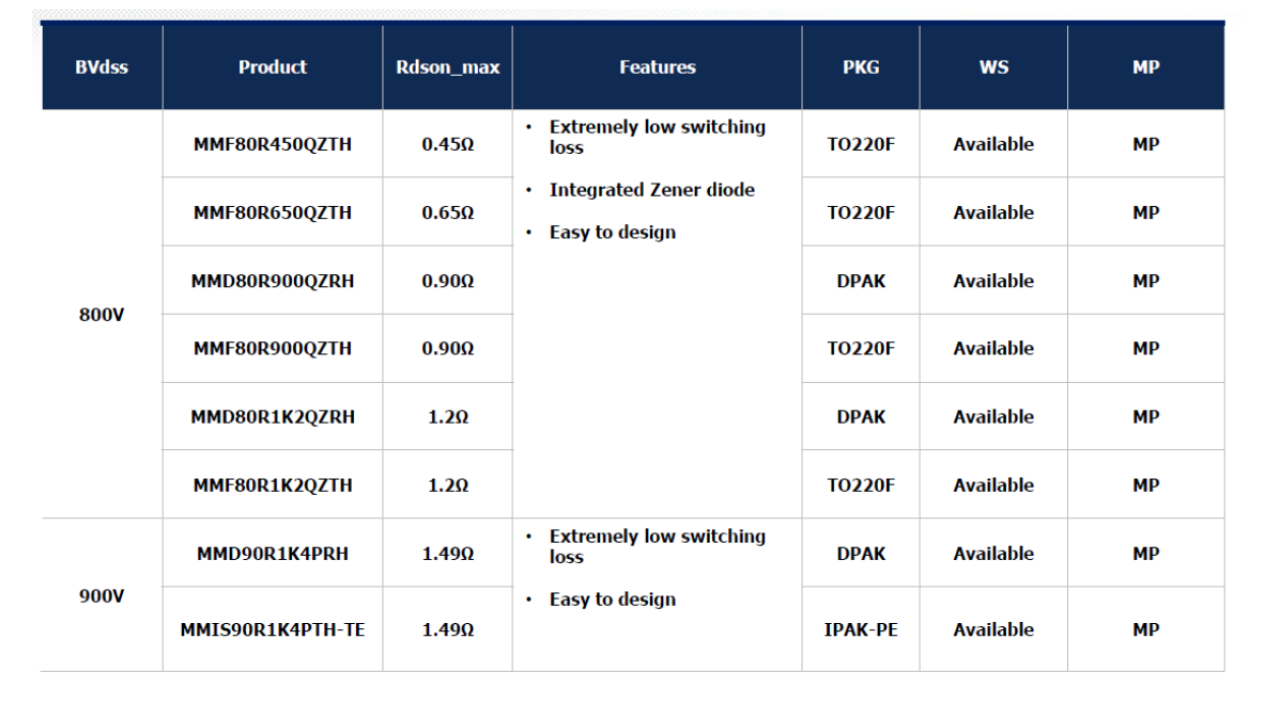1272x702 pixels.
Task: Click the PKG column header
Action: 860,68
